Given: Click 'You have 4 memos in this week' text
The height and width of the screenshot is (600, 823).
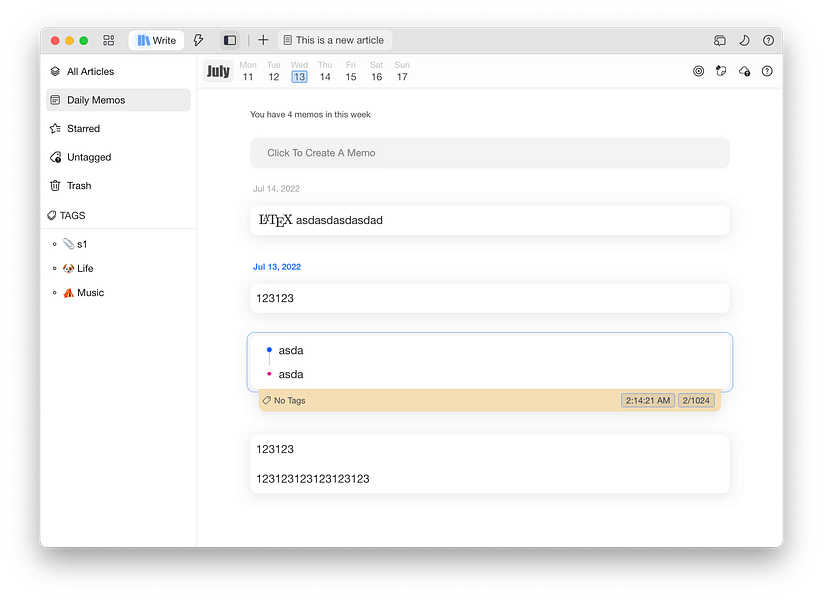Looking at the screenshot, I should pyautogui.click(x=310, y=114).
